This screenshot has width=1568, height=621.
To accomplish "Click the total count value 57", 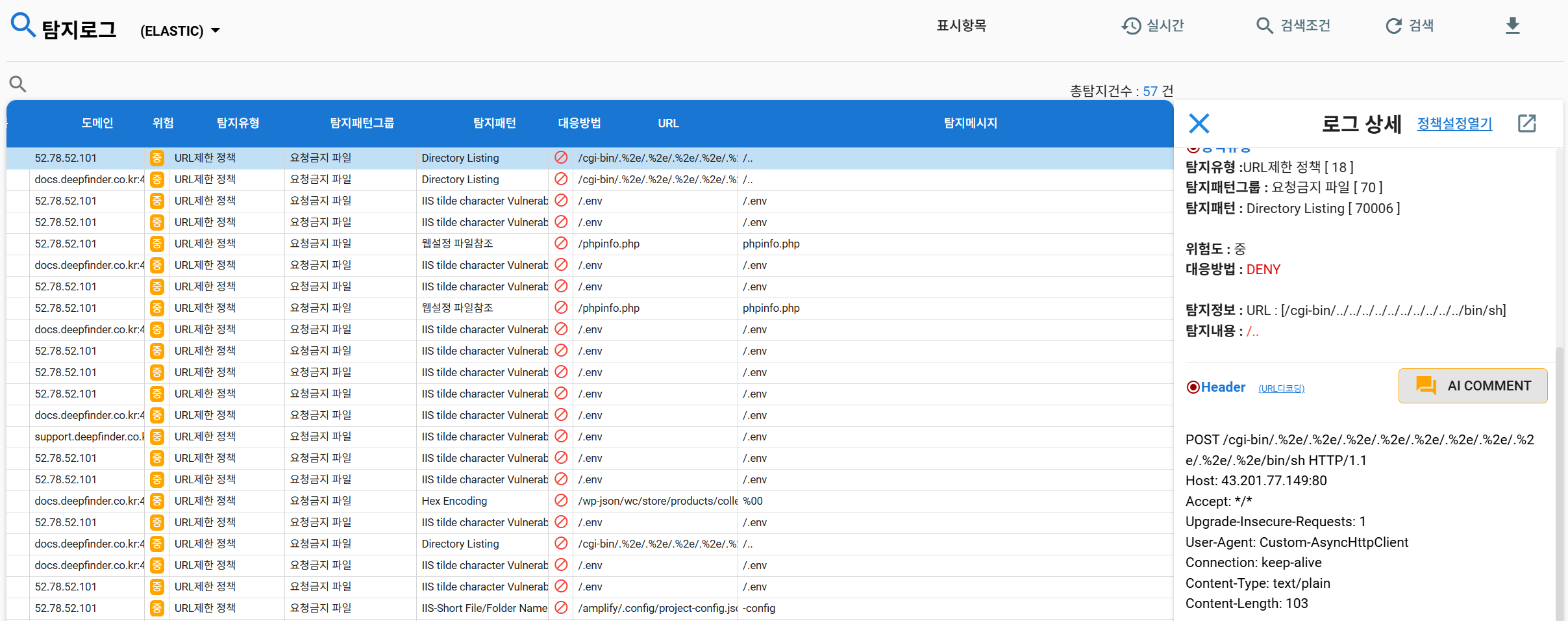I will point(1150,91).
